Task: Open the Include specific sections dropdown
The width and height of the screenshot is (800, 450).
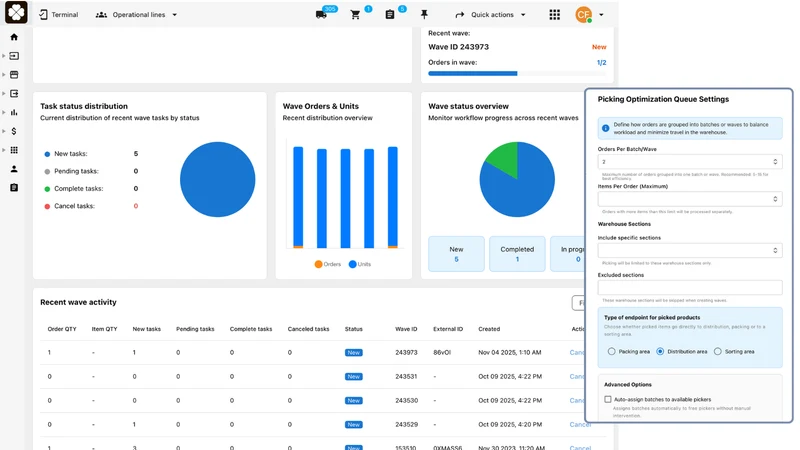Action: coord(690,251)
